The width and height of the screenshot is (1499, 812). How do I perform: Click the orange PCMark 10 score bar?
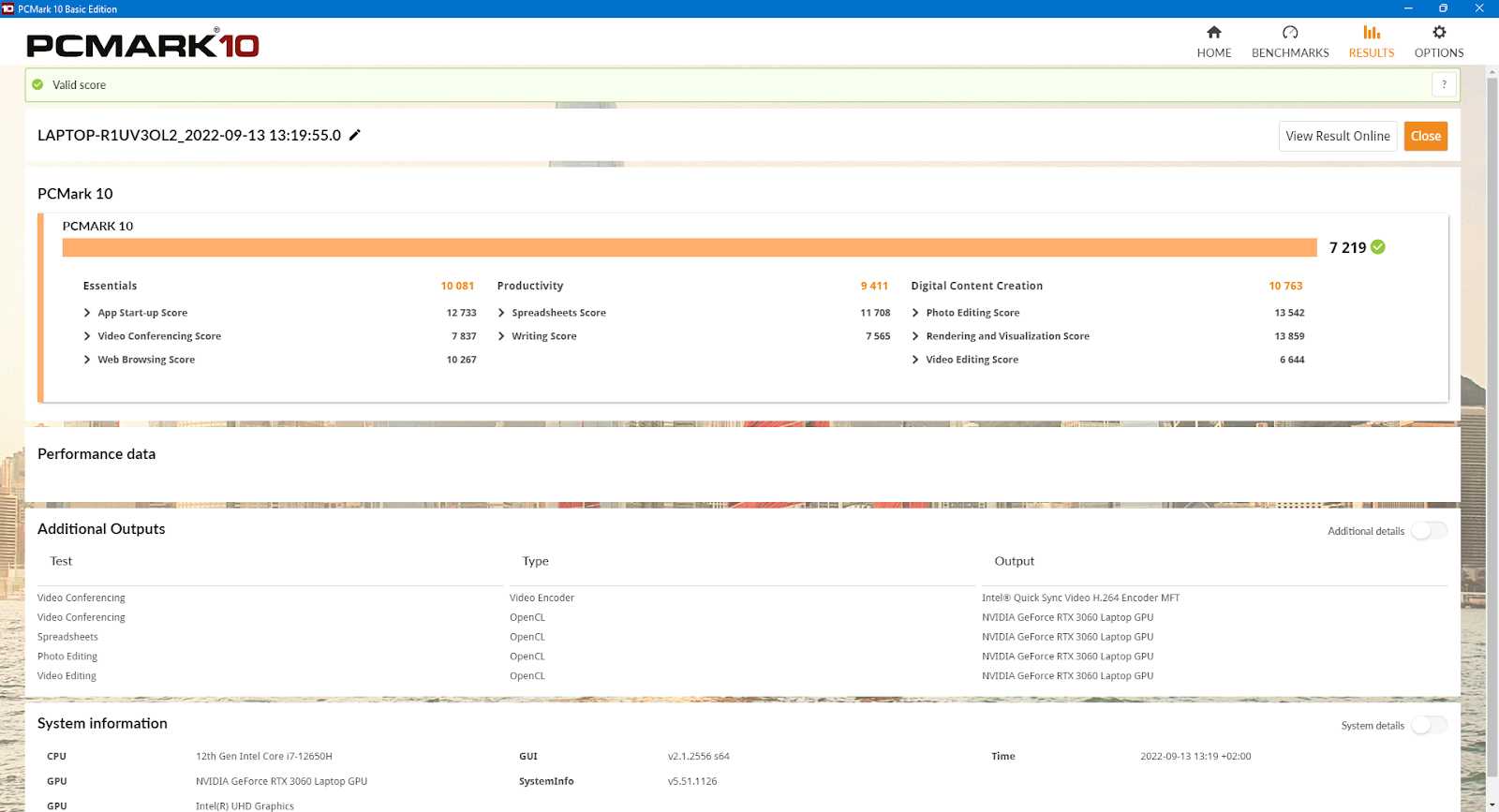[690, 247]
